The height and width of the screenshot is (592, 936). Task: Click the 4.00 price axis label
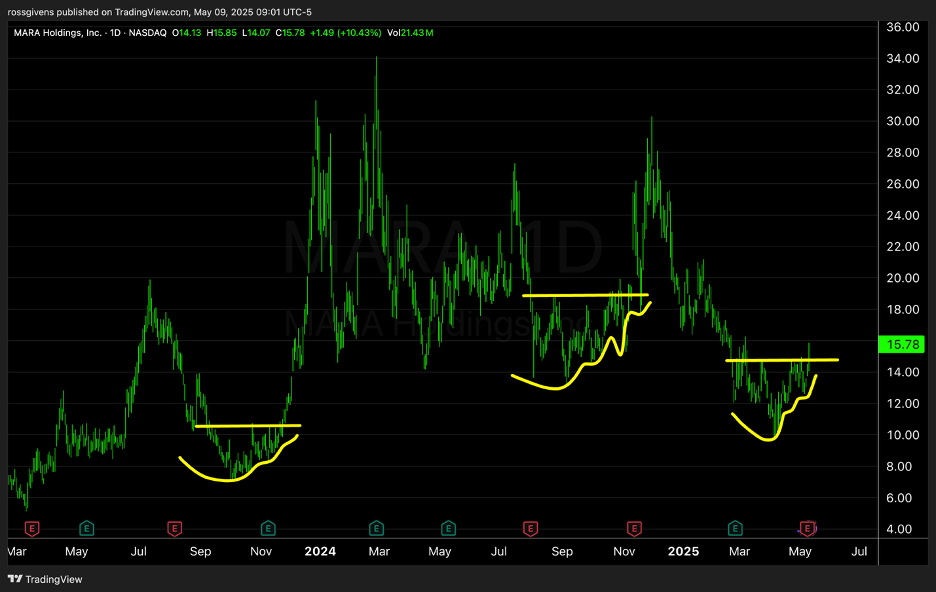click(899, 529)
